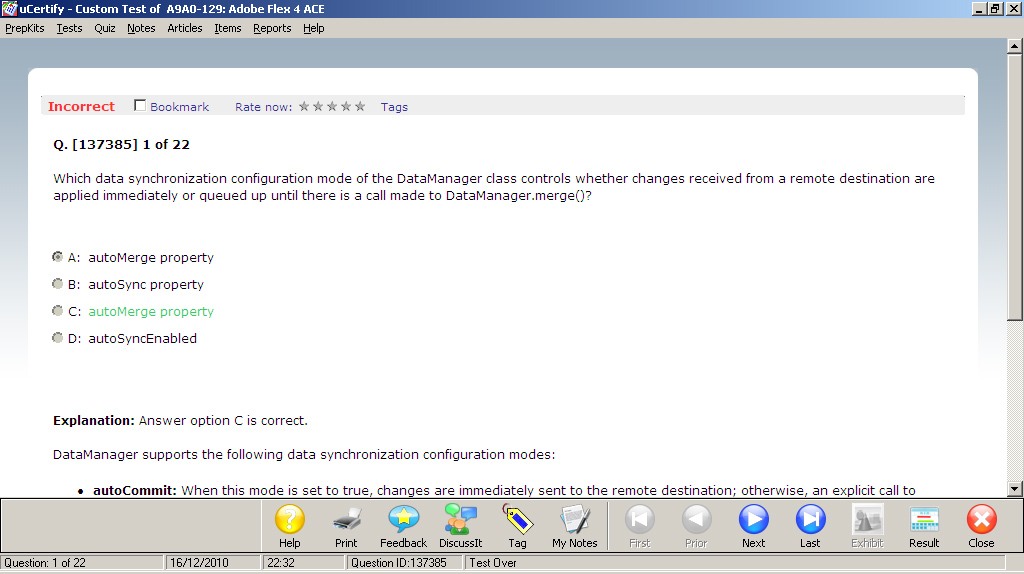Open the Articles menu
This screenshot has width=1024, height=574.
[185, 28]
